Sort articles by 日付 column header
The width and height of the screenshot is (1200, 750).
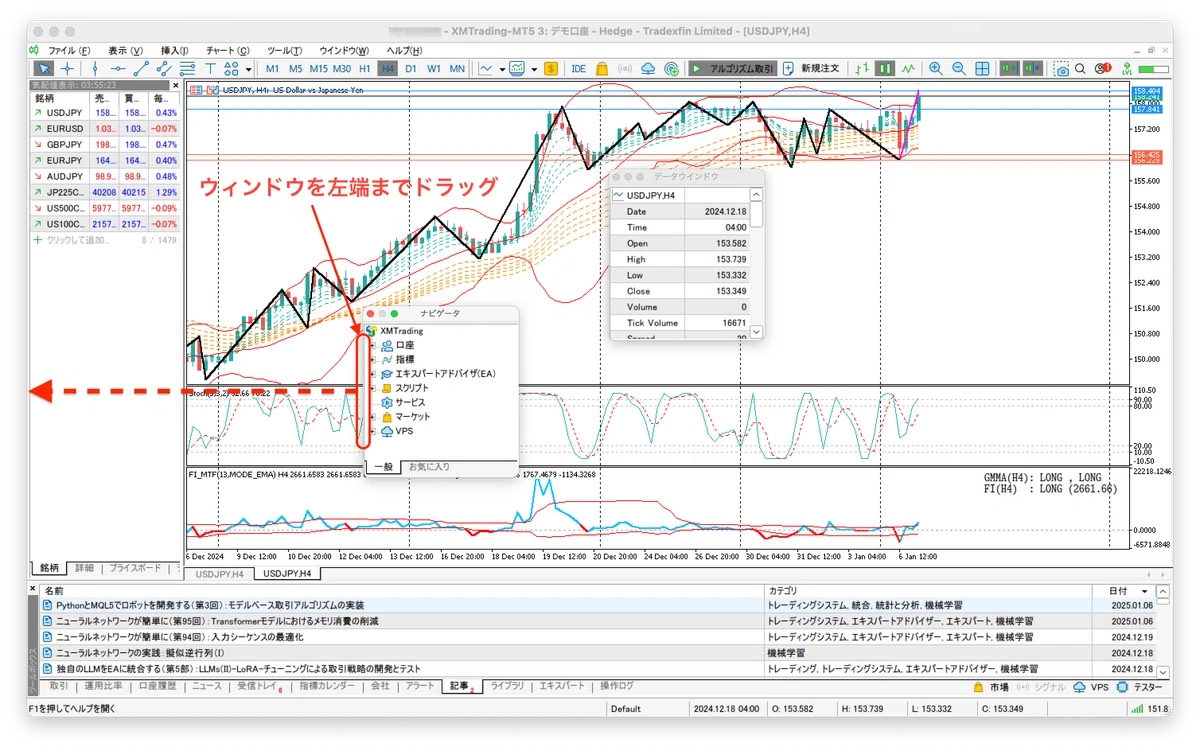[1123, 591]
